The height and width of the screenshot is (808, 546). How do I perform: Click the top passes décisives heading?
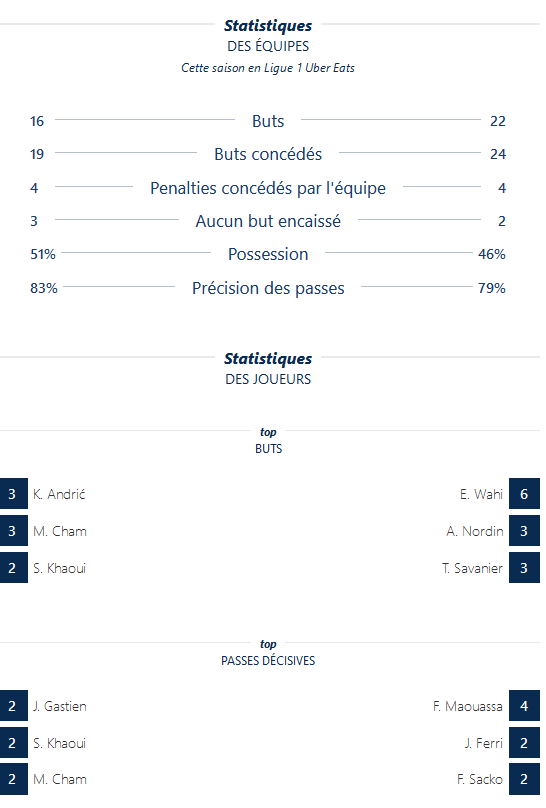(x=268, y=653)
